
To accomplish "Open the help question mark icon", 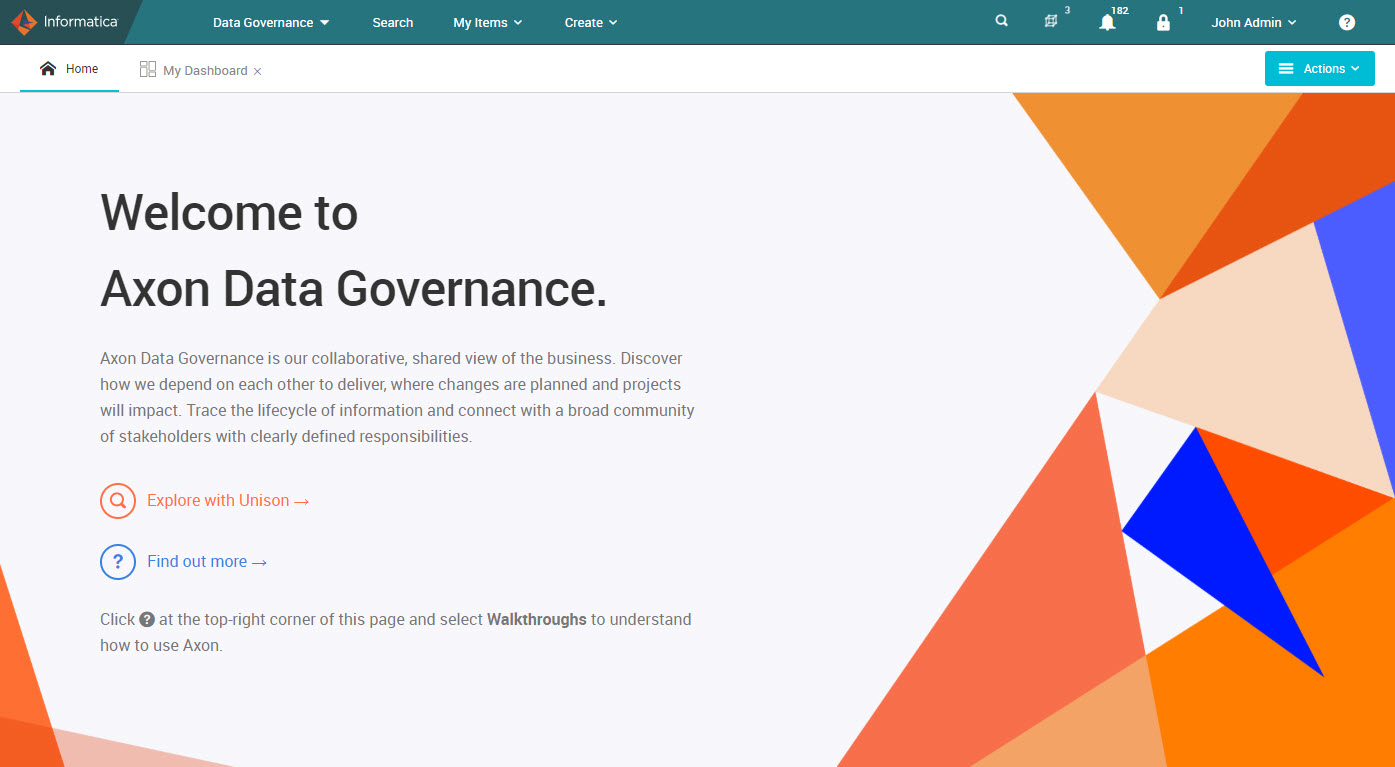I will tap(1347, 22).
